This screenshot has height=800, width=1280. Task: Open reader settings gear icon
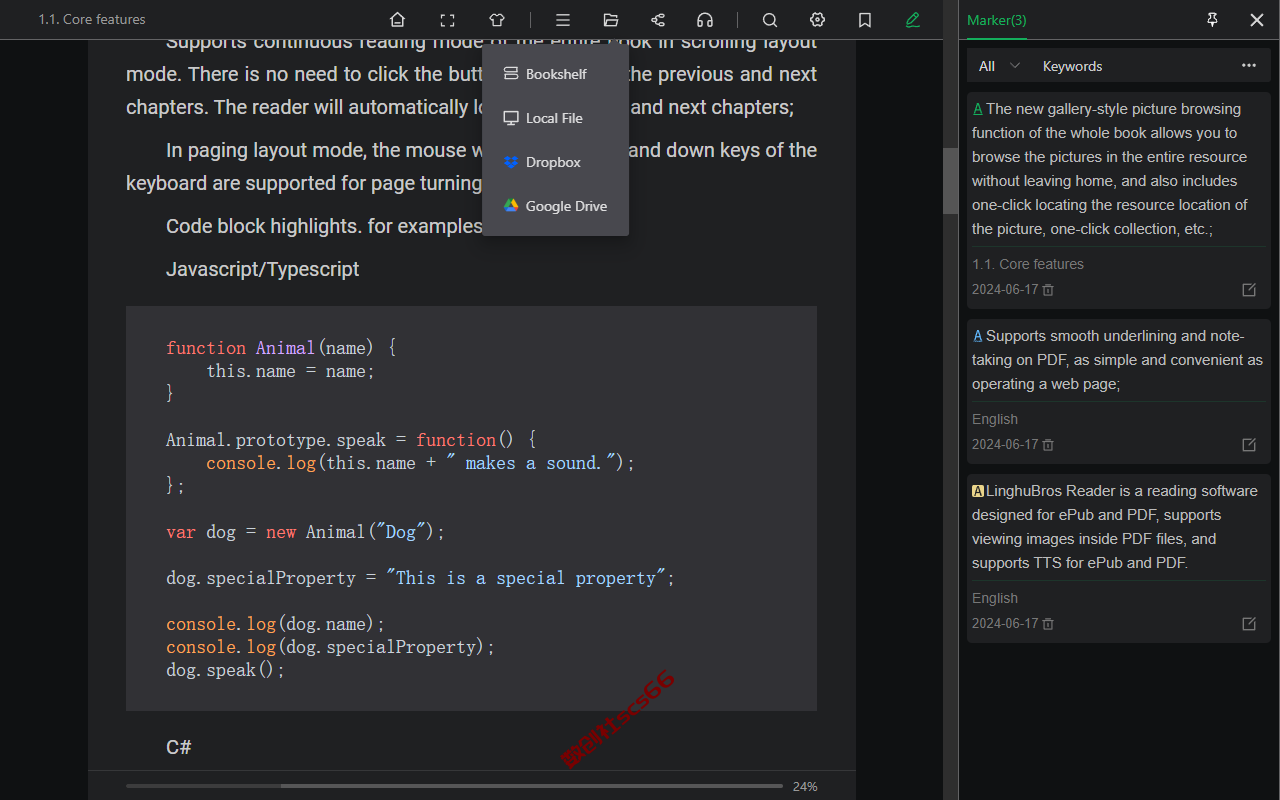[818, 20]
